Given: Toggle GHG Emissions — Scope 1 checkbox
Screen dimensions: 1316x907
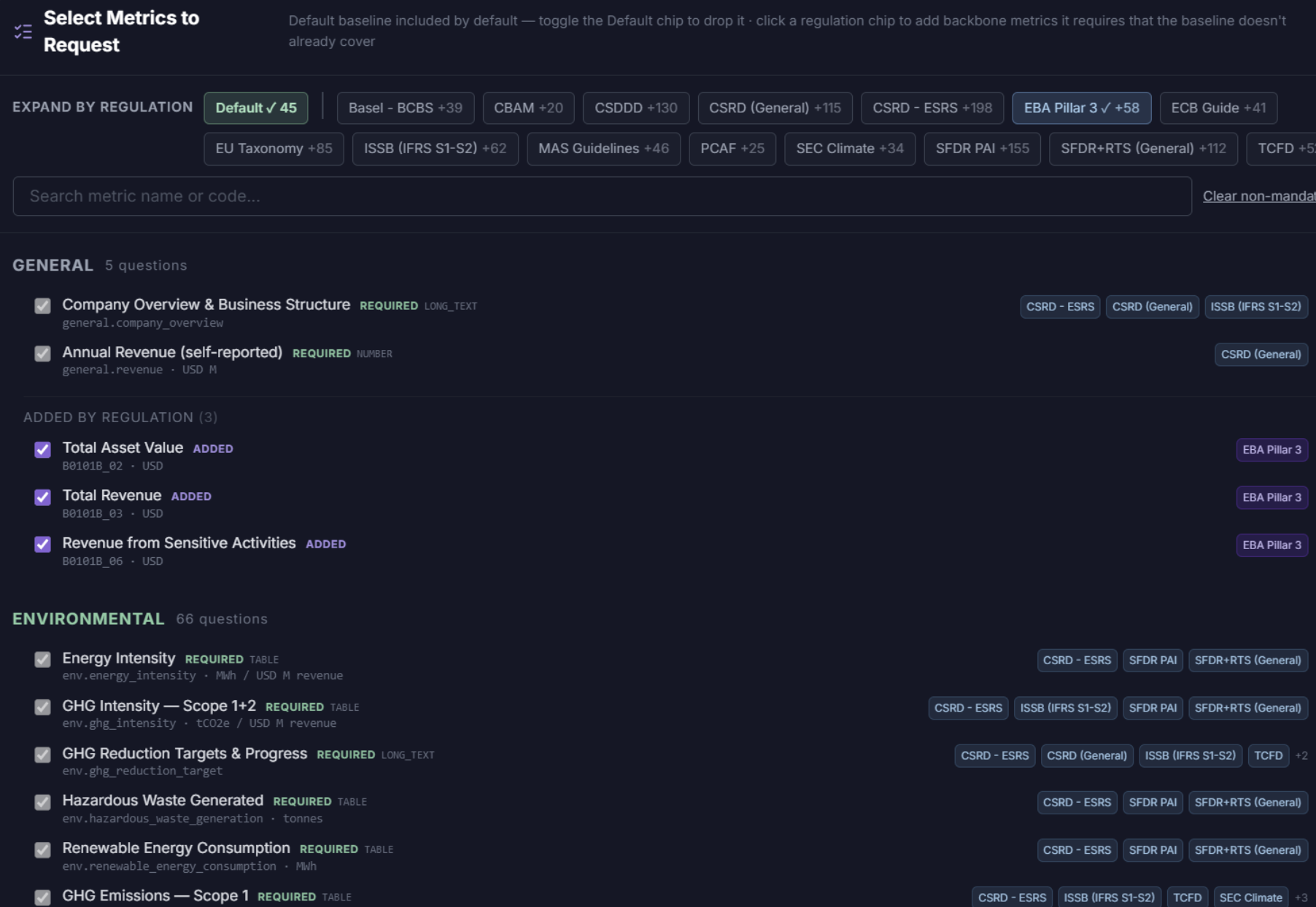Looking at the screenshot, I should pos(43,898).
